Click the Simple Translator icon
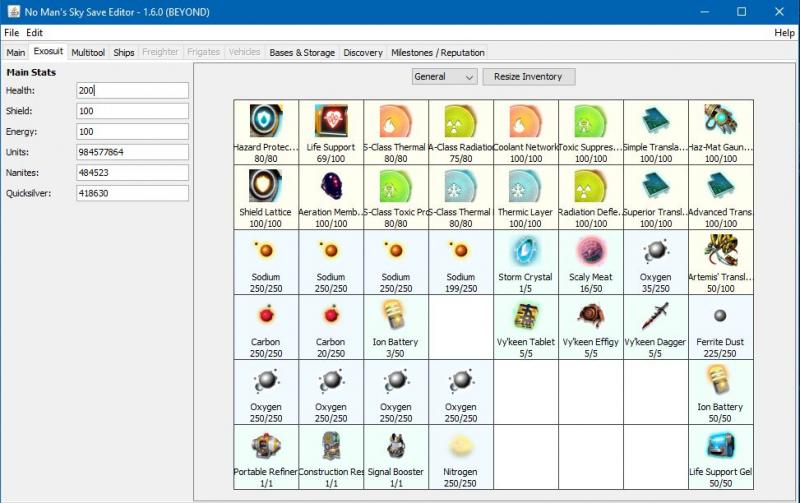Image resolution: width=800 pixels, height=503 pixels. pyautogui.click(x=656, y=121)
